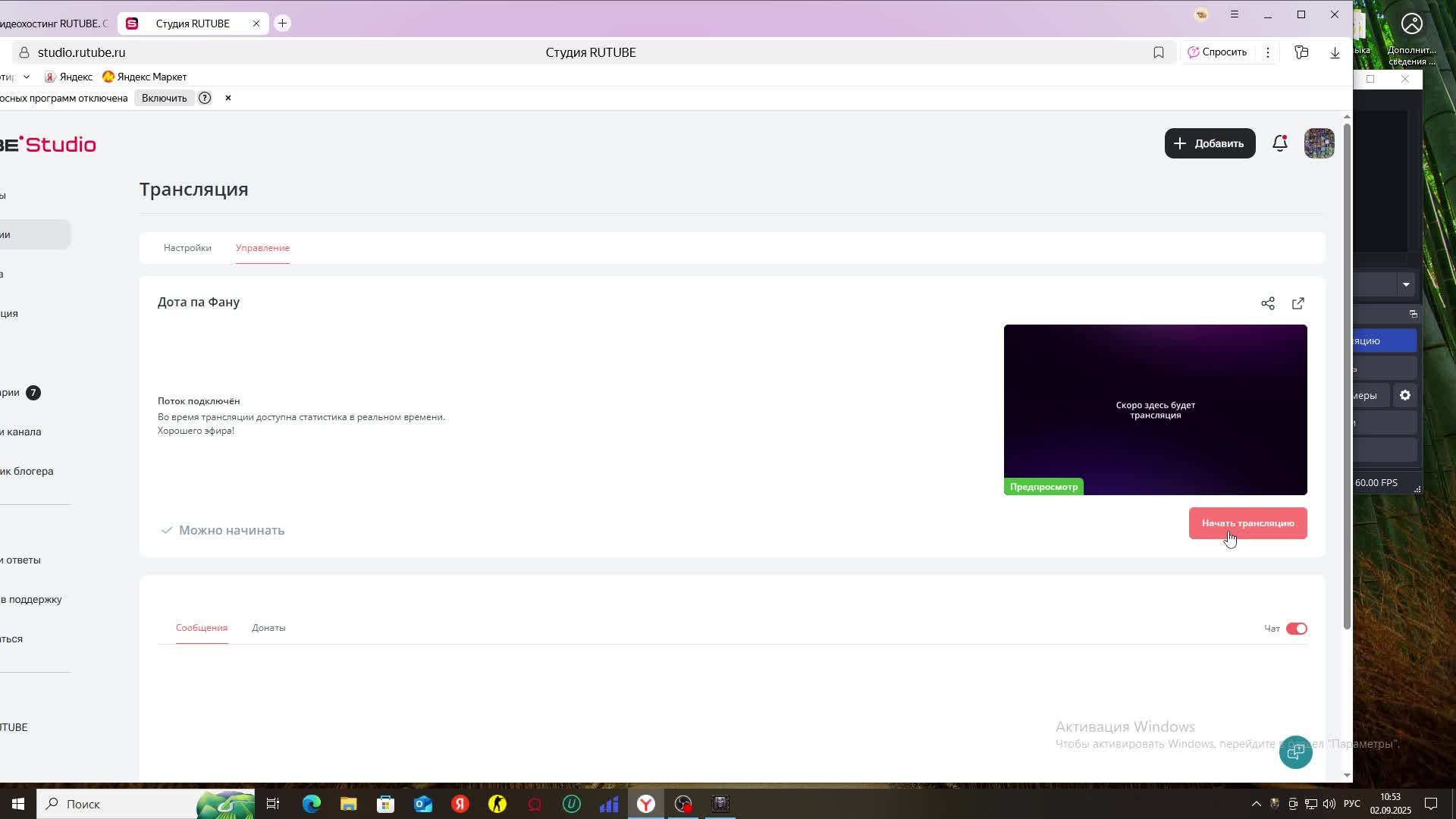Click the share stream icon

pos(1268,303)
